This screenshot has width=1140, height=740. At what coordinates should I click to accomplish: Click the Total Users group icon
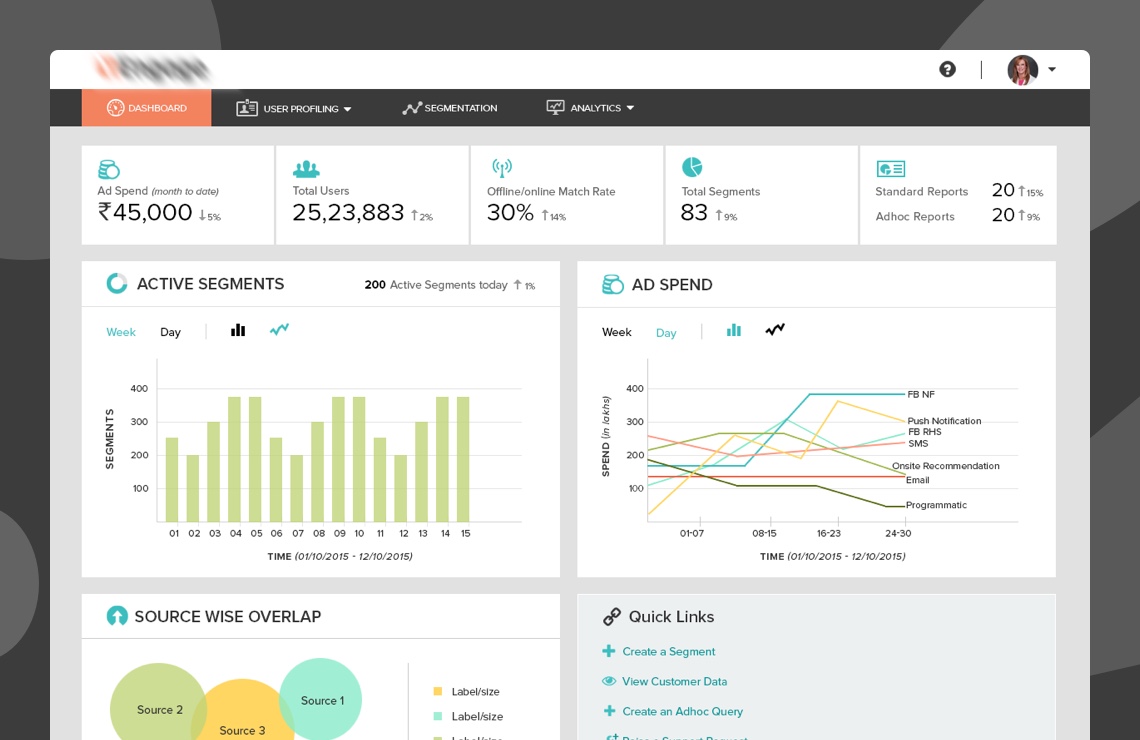point(306,169)
